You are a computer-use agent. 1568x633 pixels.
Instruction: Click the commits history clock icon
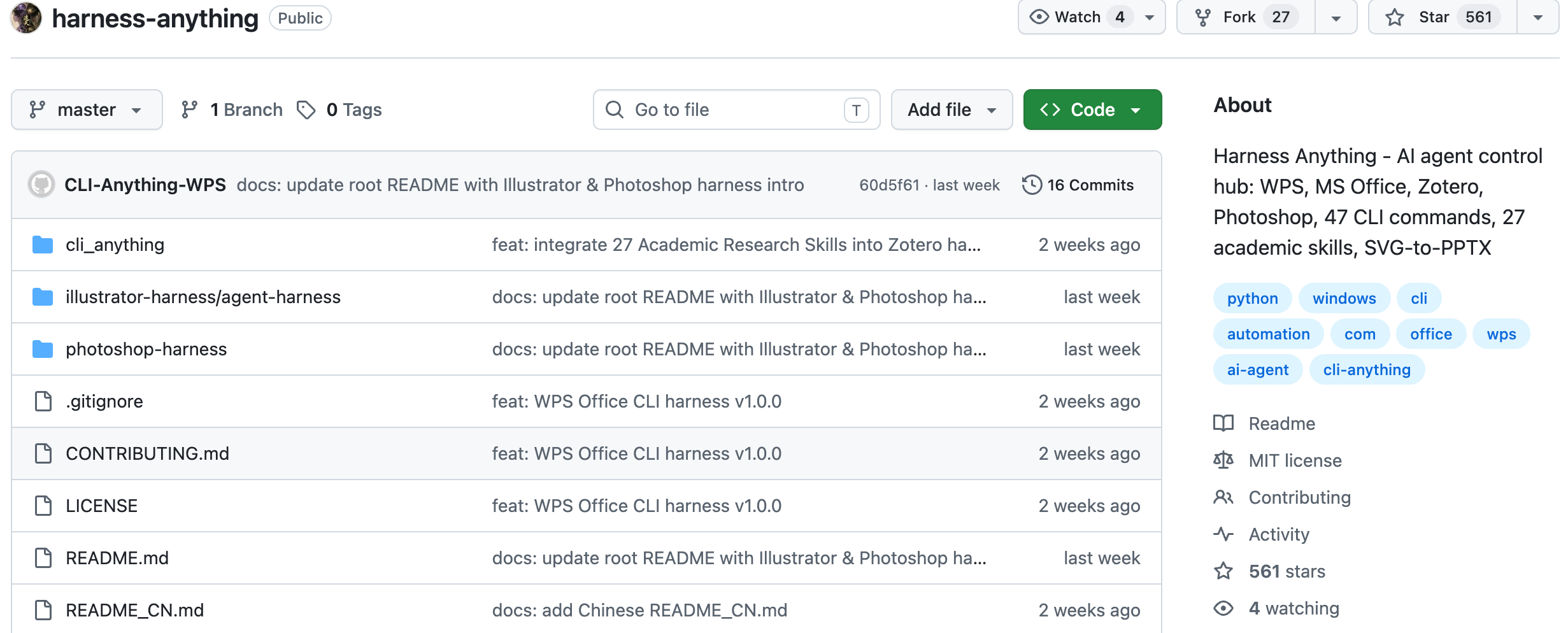[1032, 185]
